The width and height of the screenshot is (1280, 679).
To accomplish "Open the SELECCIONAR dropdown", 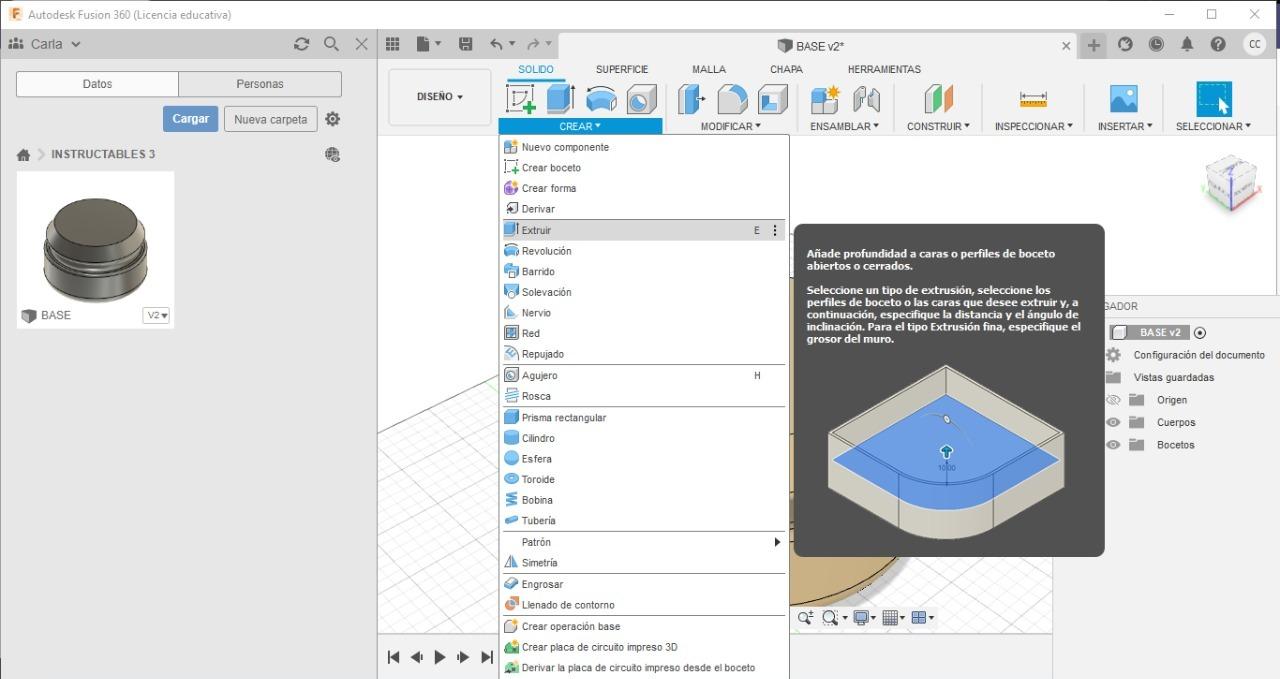I will 1214,126.
